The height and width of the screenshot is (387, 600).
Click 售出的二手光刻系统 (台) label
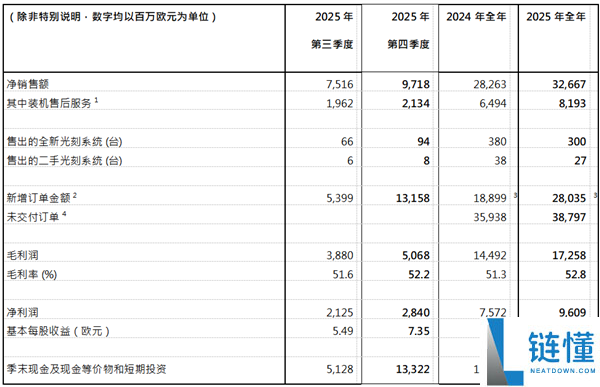(x=64, y=160)
